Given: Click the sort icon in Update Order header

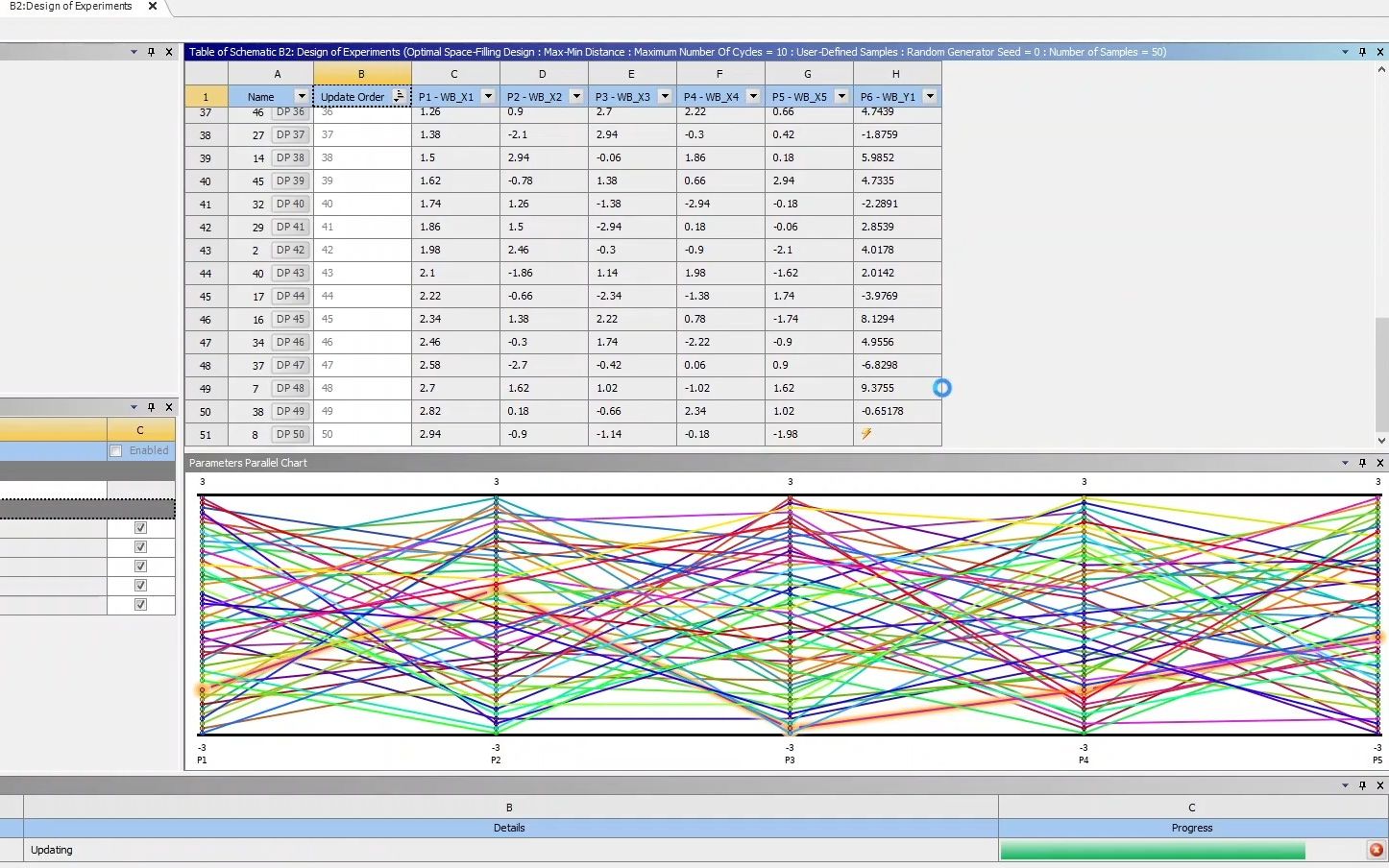Looking at the screenshot, I should tap(399, 96).
